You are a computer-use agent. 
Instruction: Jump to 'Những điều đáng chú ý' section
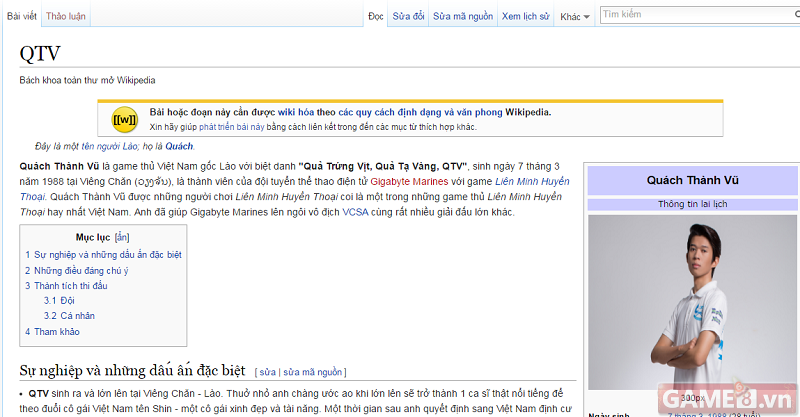(x=77, y=271)
